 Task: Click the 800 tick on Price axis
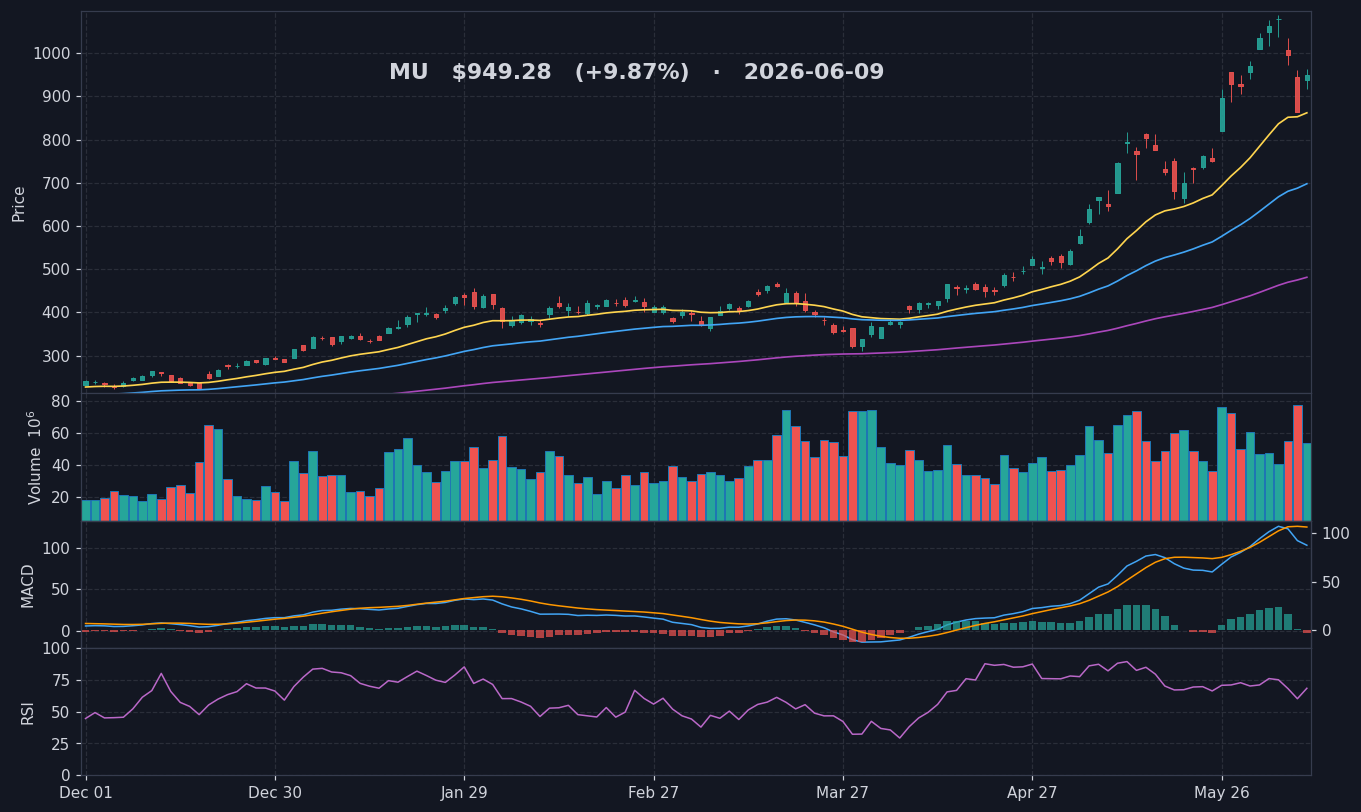56,140
